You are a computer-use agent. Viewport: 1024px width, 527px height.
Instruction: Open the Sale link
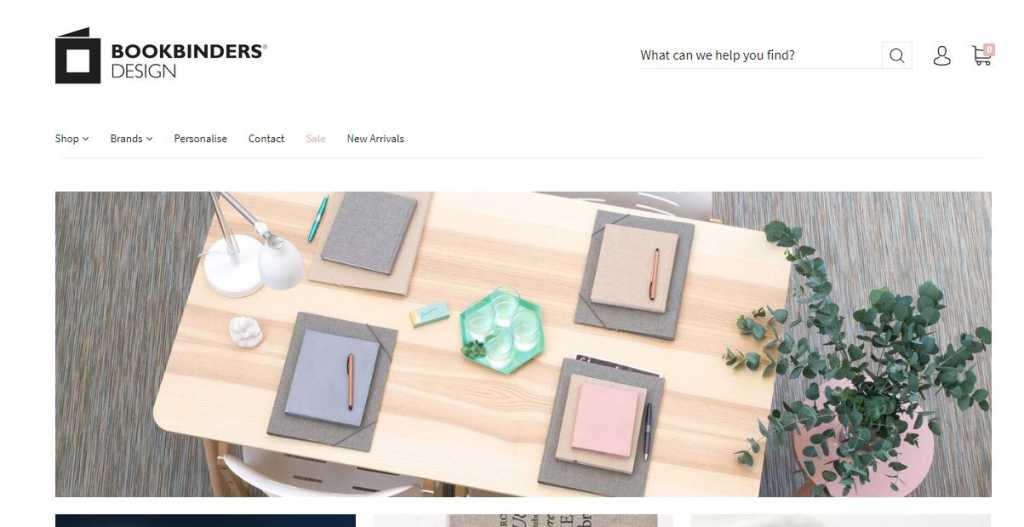tap(315, 138)
